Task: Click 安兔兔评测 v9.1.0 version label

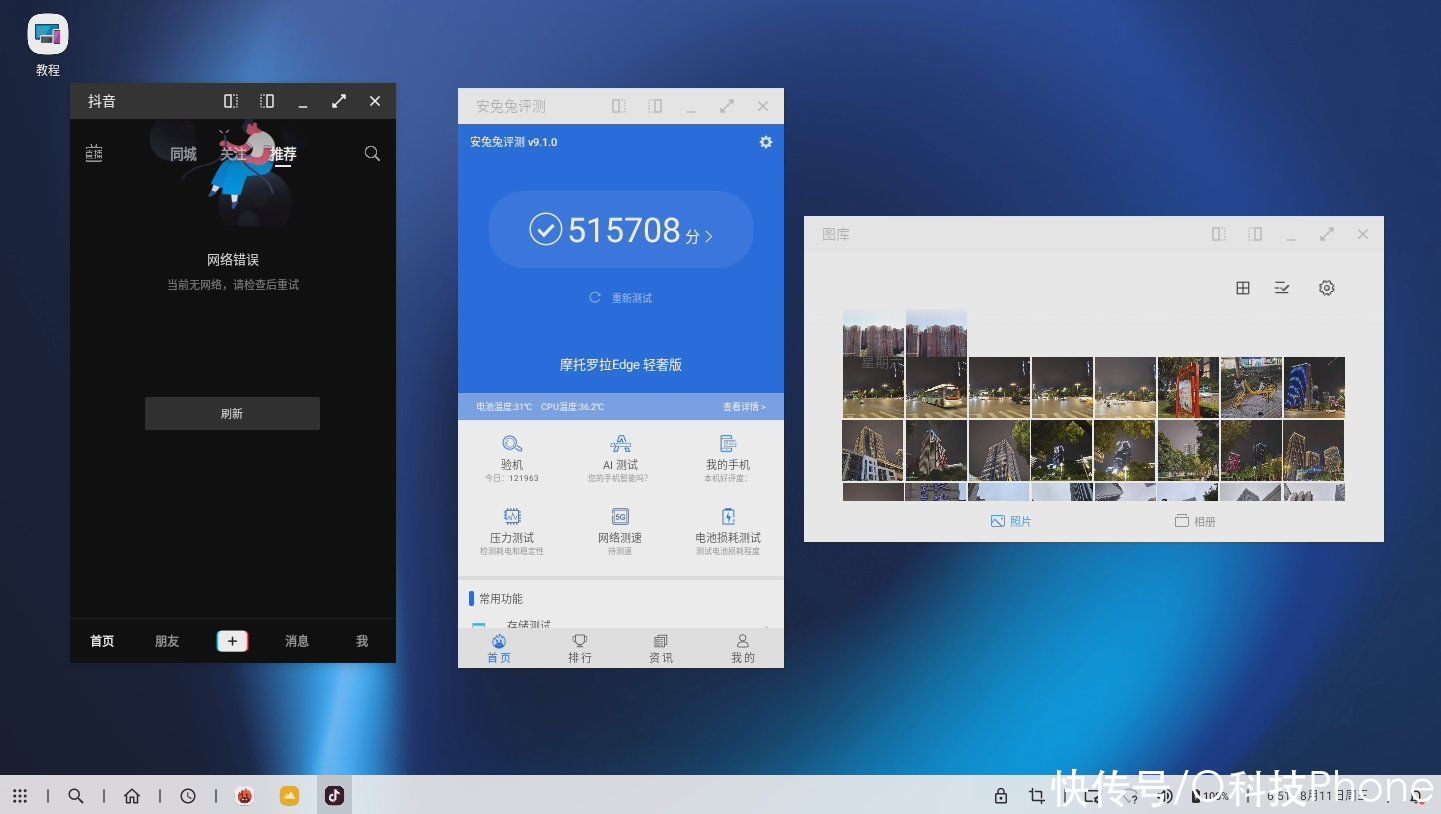Action: [x=514, y=142]
